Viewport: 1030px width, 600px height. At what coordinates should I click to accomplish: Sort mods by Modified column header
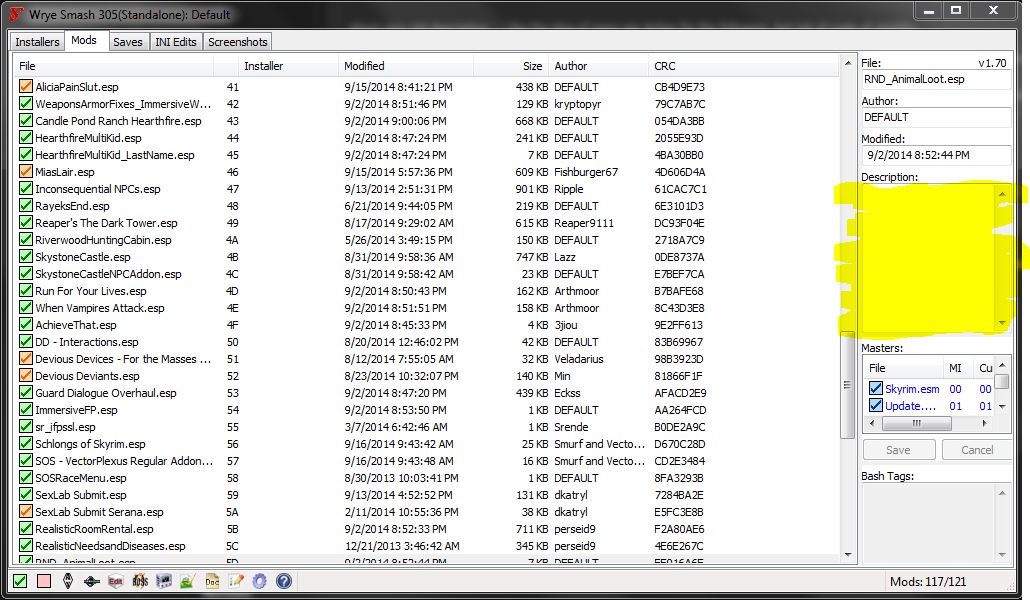click(x=406, y=66)
